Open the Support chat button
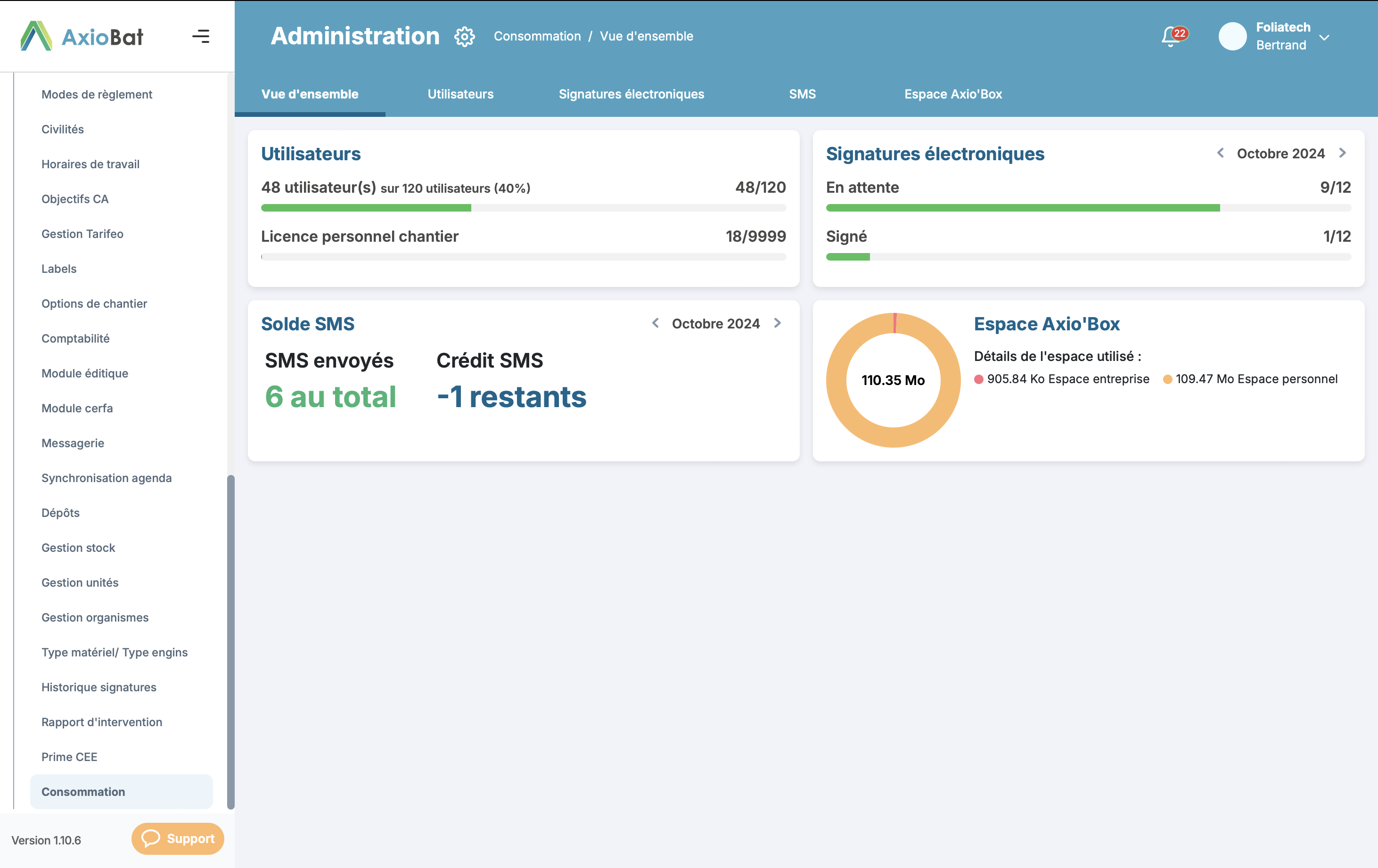The image size is (1378, 868). [x=178, y=838]
